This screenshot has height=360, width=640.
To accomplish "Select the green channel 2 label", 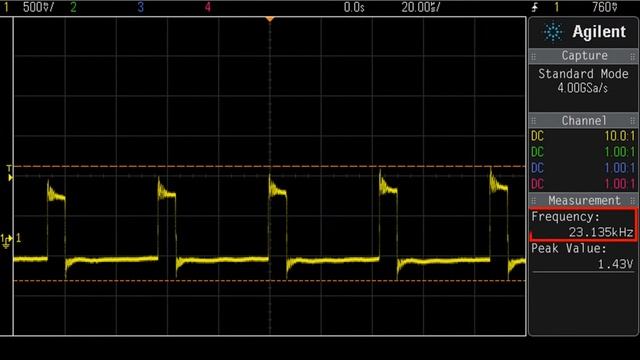I will click(73, 7).
